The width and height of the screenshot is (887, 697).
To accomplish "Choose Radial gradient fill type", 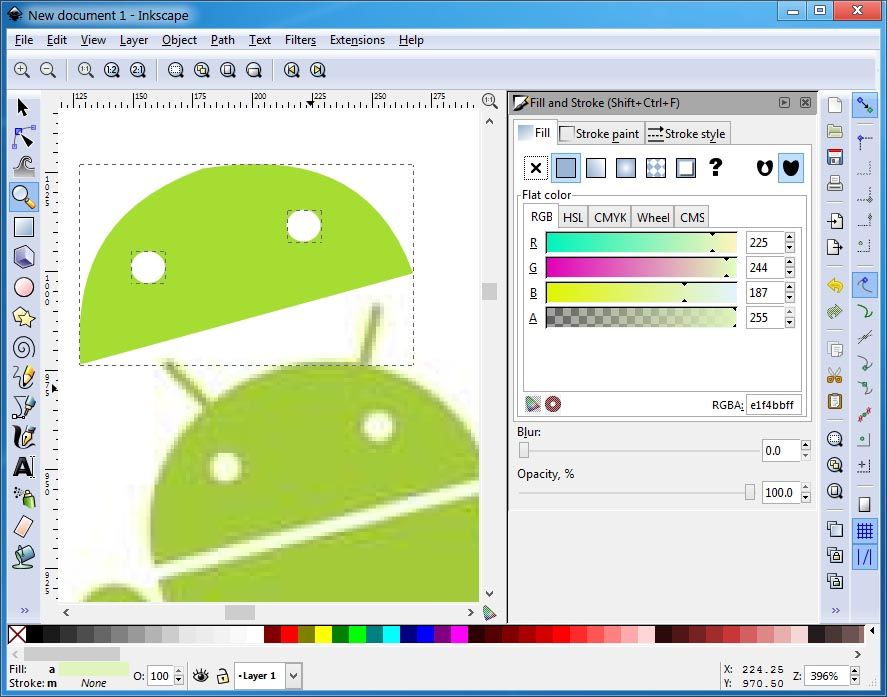I will 626,168.
